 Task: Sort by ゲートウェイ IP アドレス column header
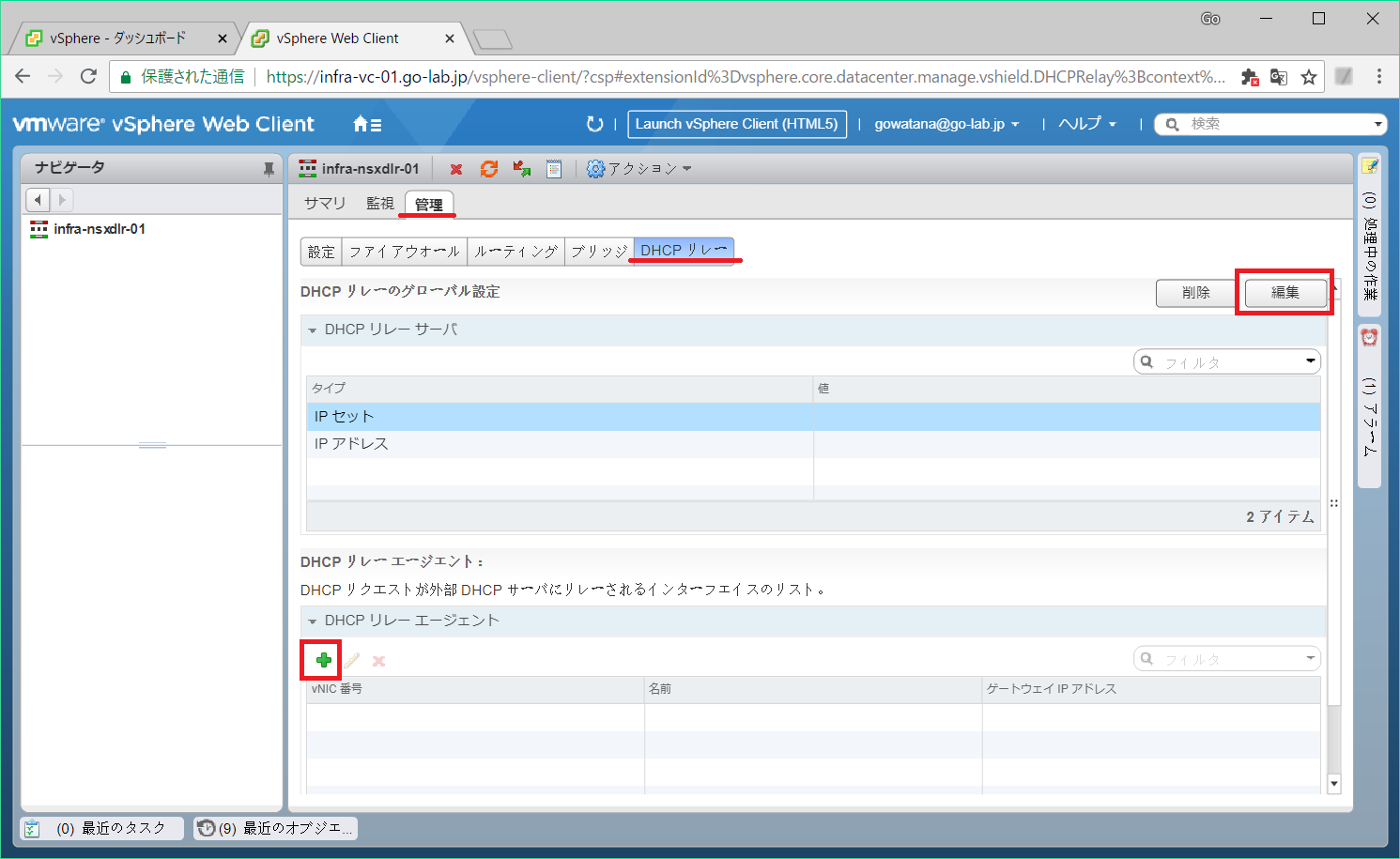click(x=1151, y=689)
